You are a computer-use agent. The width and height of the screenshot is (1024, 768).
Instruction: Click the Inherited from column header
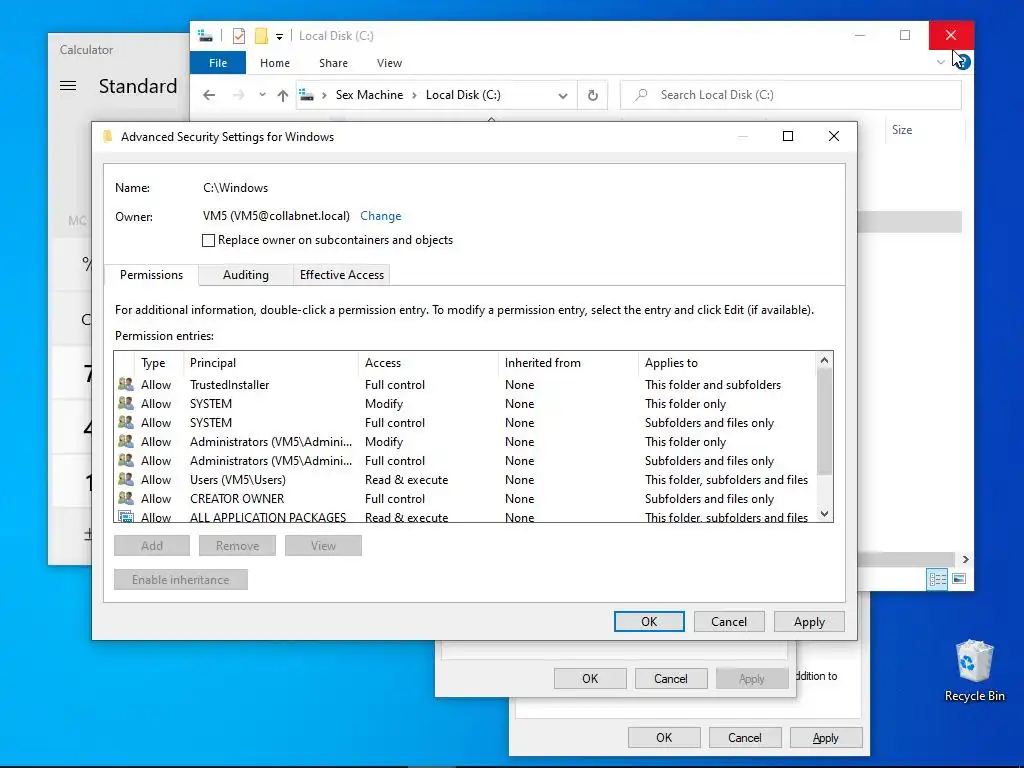point(568,363)
